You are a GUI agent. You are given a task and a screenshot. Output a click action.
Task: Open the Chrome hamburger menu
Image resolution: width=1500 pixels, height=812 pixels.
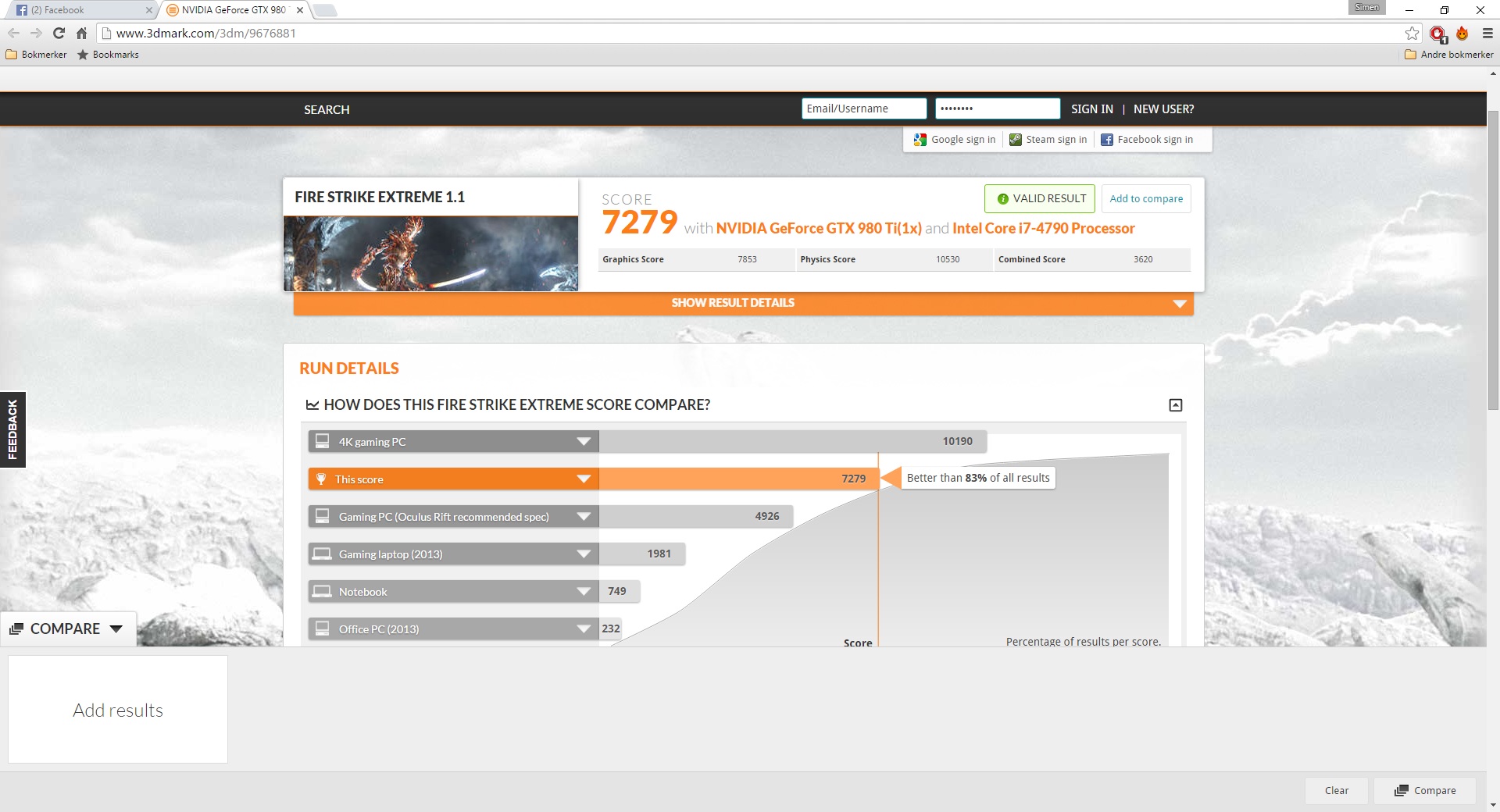click(1487, 33)
